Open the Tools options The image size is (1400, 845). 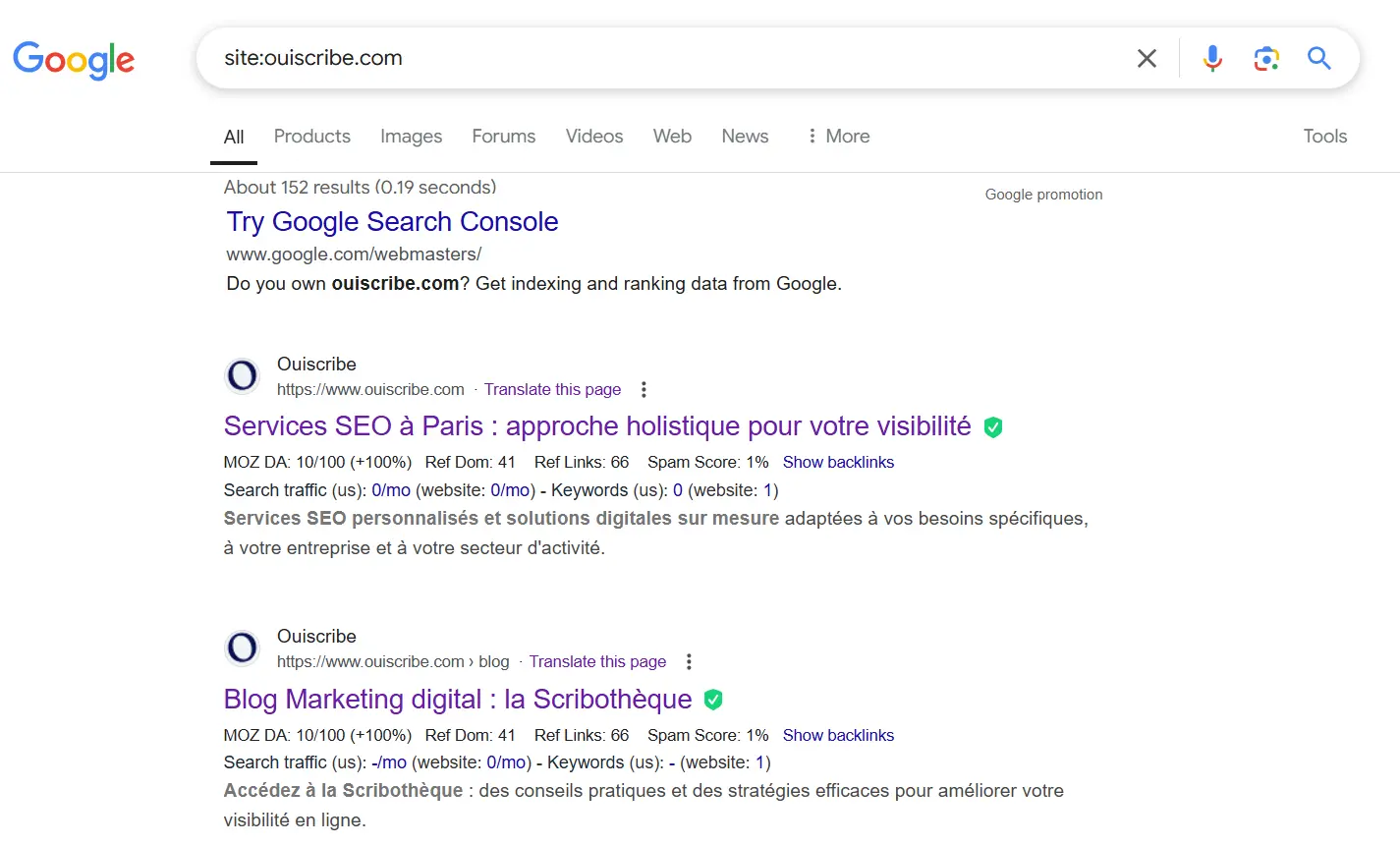pos(1325,137)
